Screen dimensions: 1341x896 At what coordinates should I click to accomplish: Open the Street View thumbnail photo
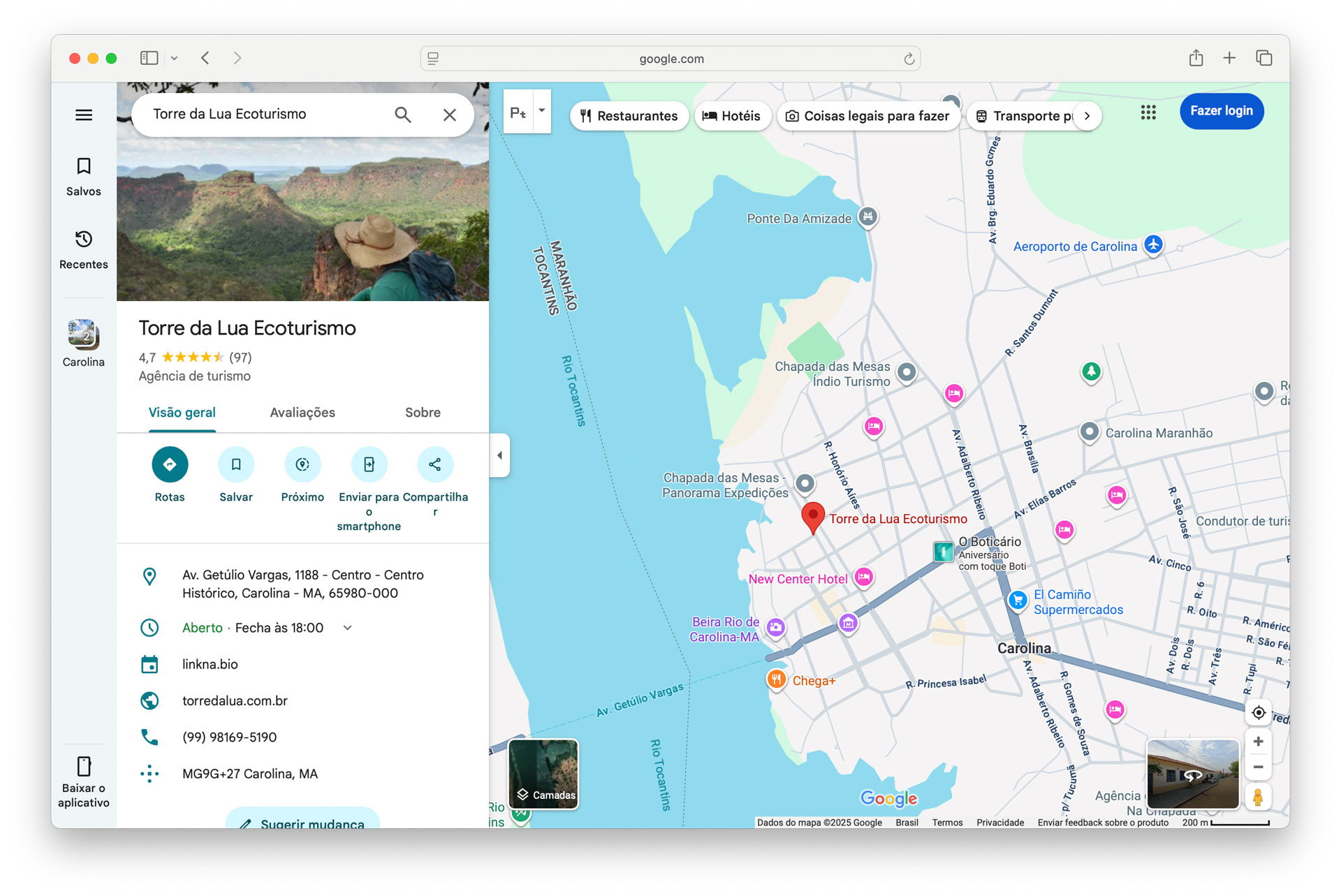tap(1193, 774)
